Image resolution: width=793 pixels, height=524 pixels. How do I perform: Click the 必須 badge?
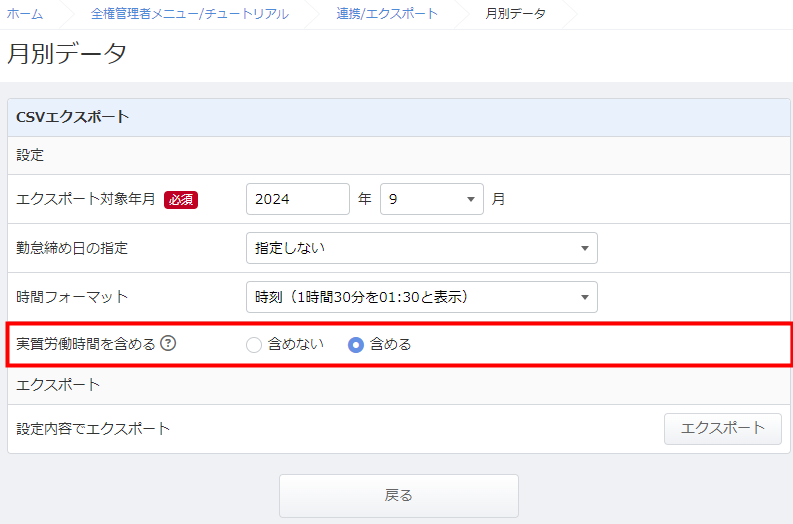181,200
